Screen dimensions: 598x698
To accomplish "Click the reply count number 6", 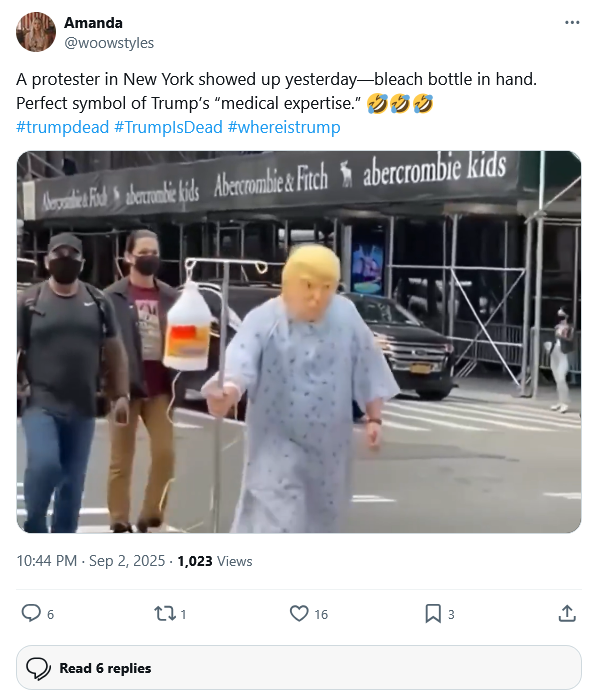I will 50,615.
